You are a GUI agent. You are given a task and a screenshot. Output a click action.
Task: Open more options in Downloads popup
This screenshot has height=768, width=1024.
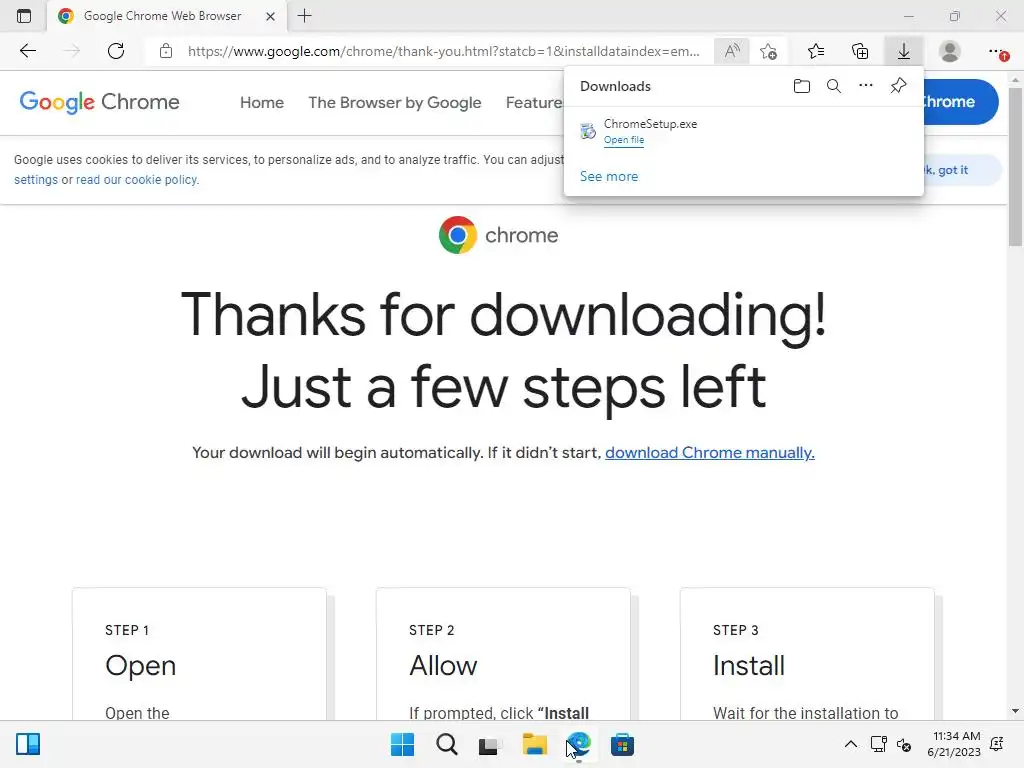click(866, 86)
